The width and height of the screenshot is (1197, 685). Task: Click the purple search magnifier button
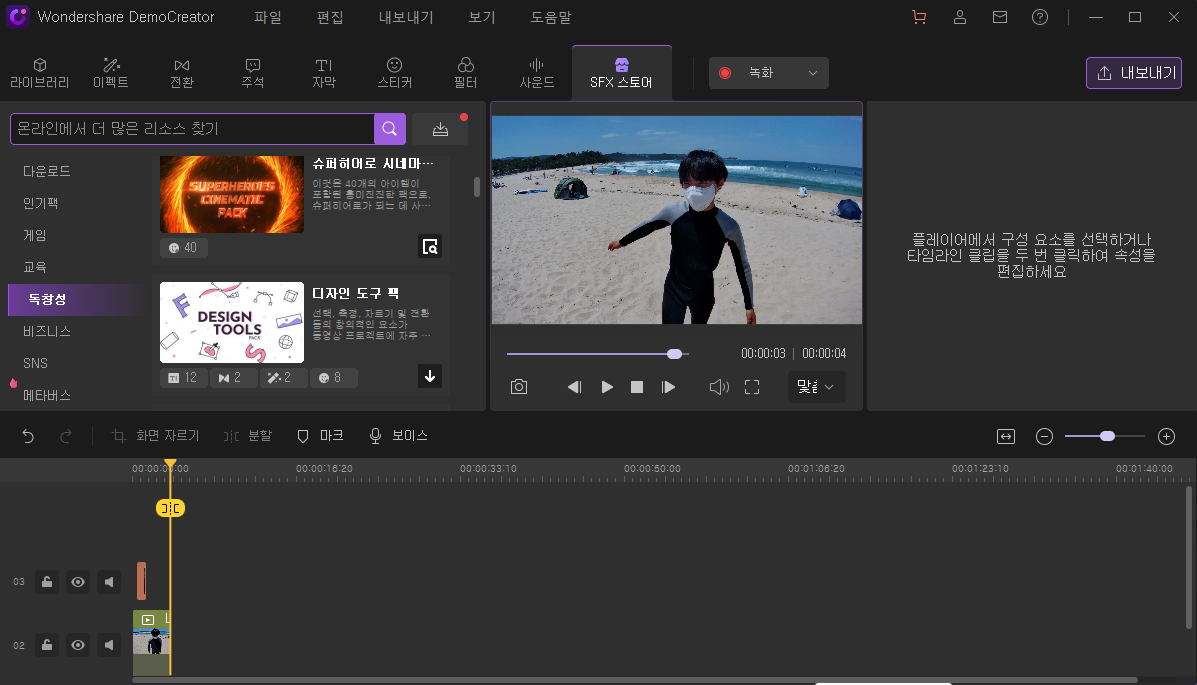pos(389,129)
